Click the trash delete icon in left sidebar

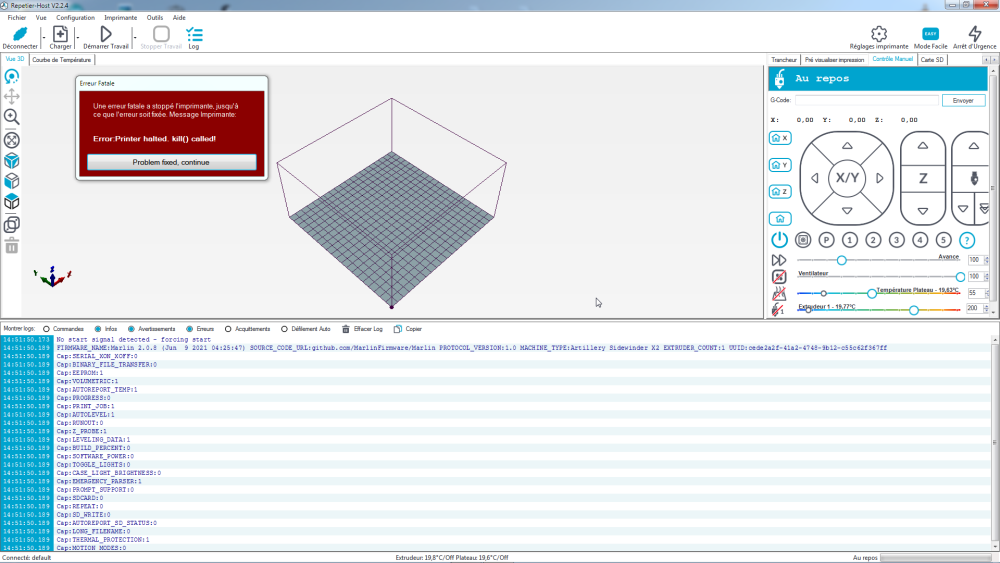(12, 245)
